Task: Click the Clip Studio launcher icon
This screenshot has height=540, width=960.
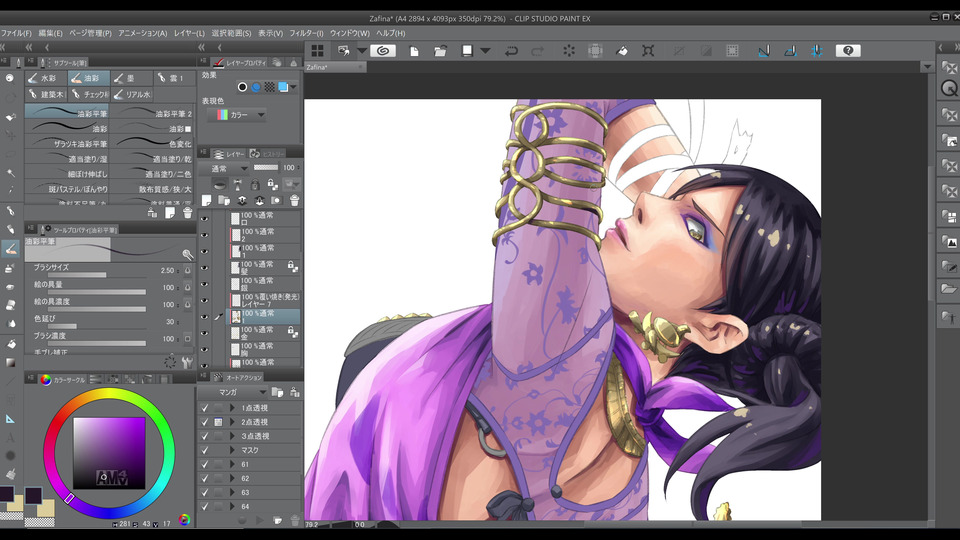Action: point(383,51)
